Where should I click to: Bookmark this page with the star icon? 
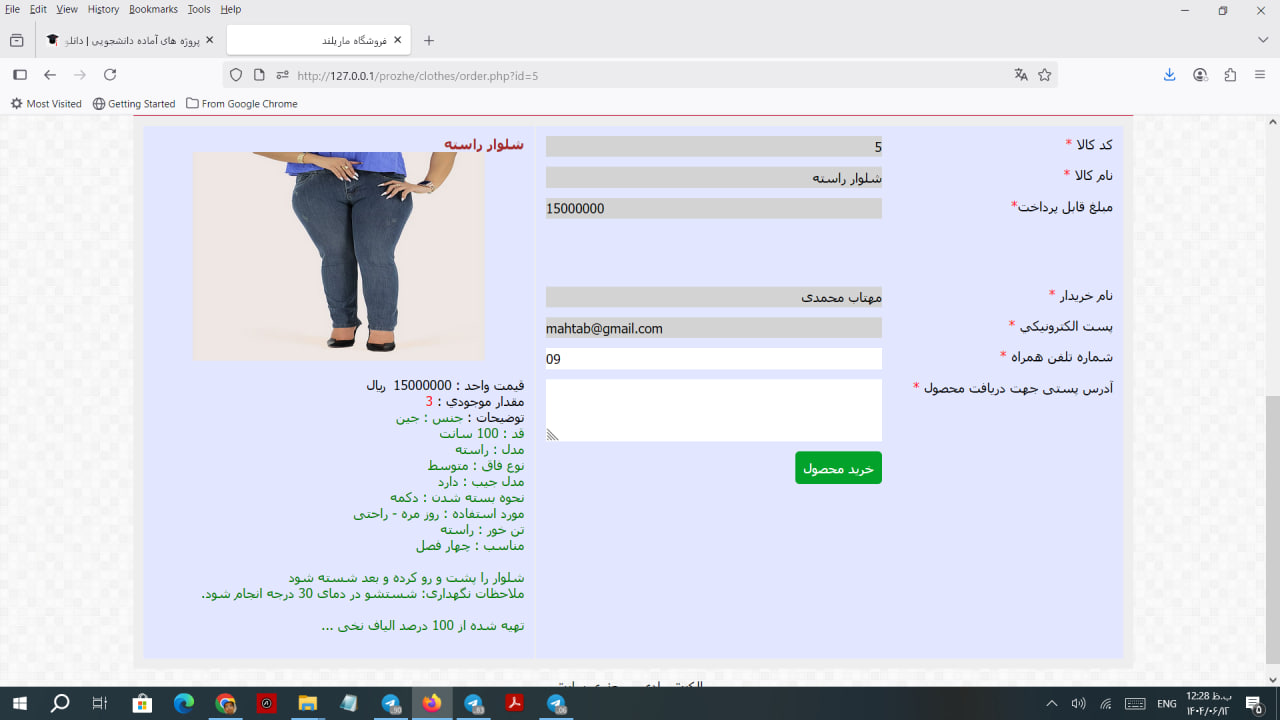(1045, 75)
